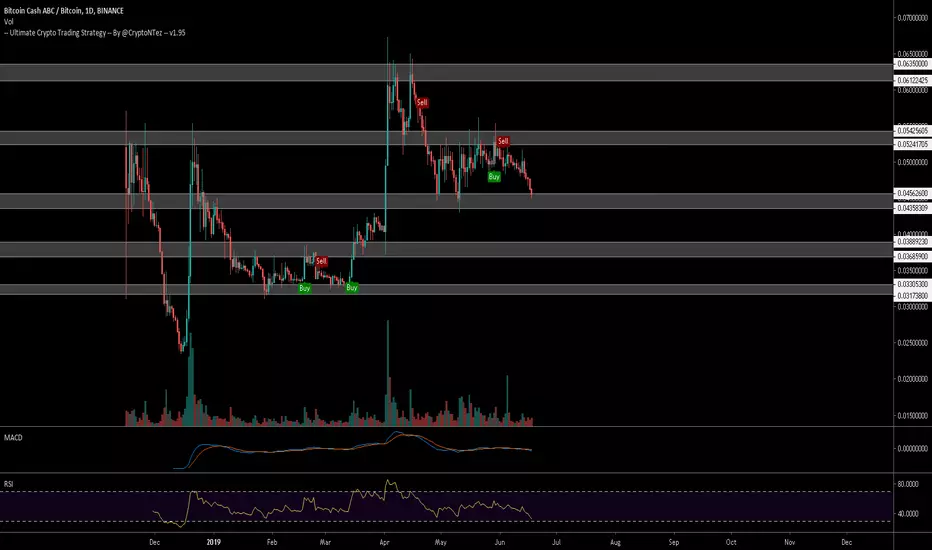Click the 0.05000000 price axis tick
Image resolution: width=932 pixels, height=550 pixels.
coord(912,162)
